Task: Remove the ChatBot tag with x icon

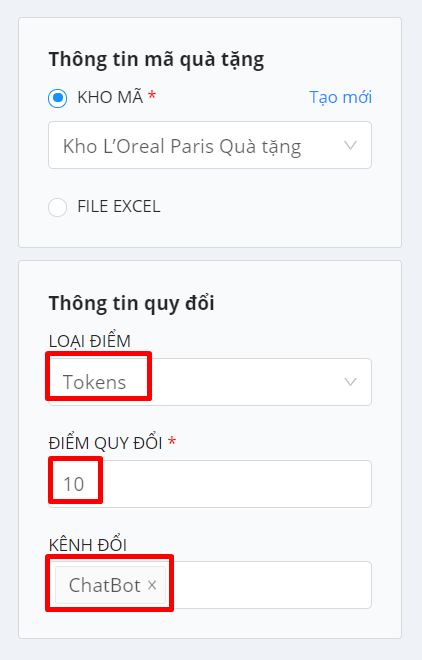Action: click(x=152, y=585)
